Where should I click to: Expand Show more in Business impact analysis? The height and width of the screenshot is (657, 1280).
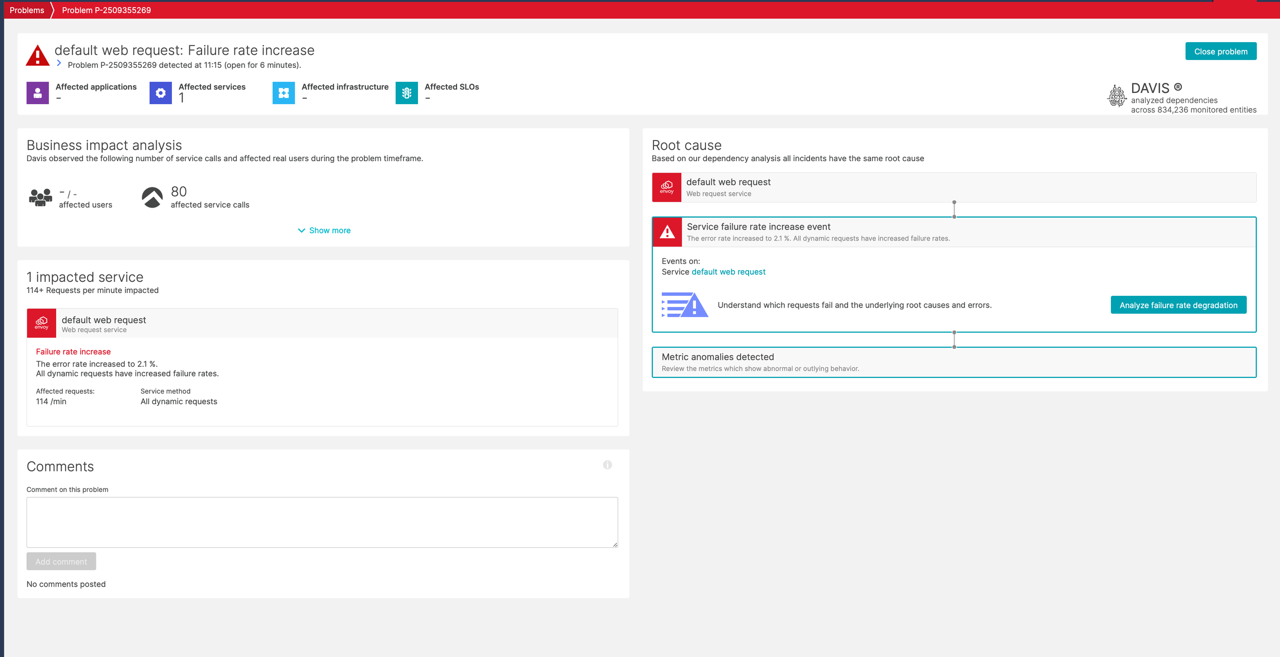(x=323, y=230)
